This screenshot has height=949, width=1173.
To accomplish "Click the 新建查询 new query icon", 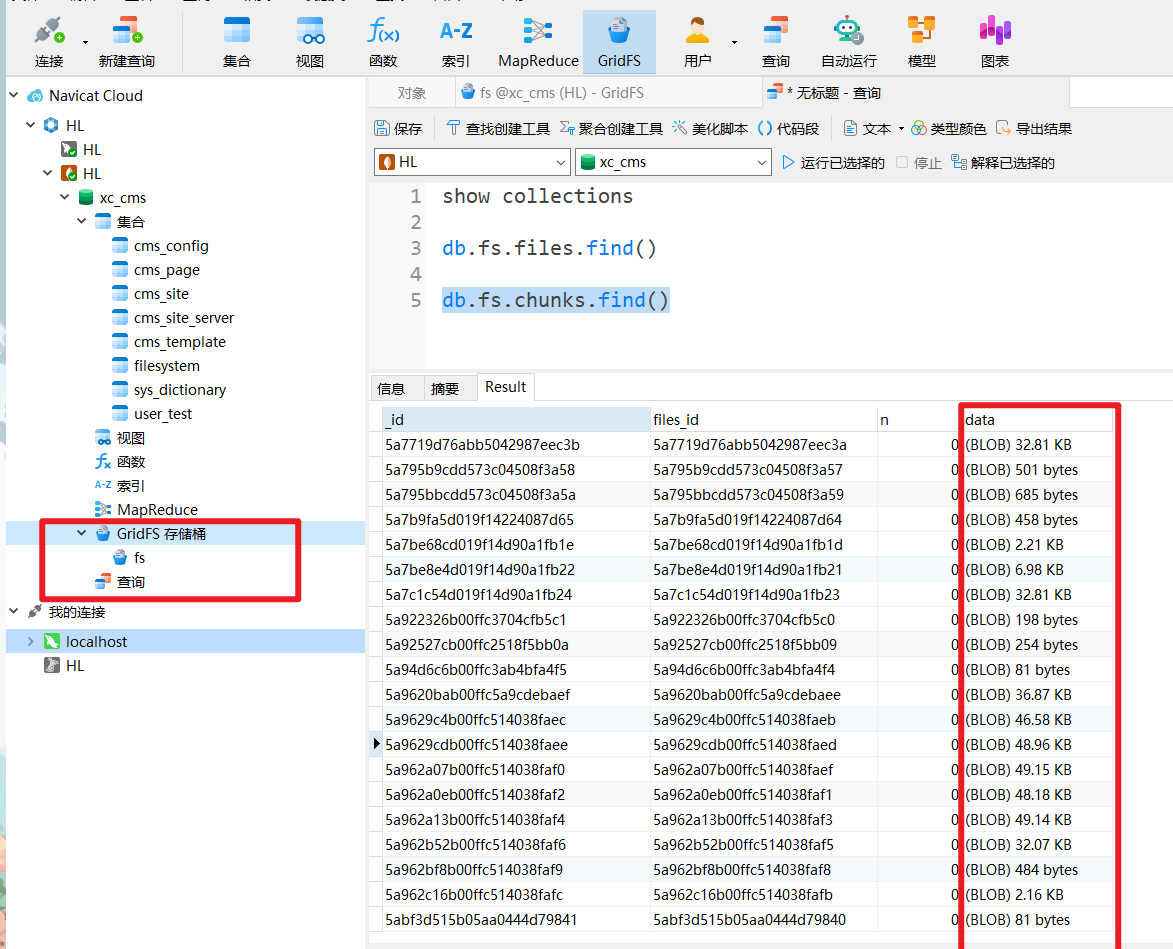I will [126, 41].
